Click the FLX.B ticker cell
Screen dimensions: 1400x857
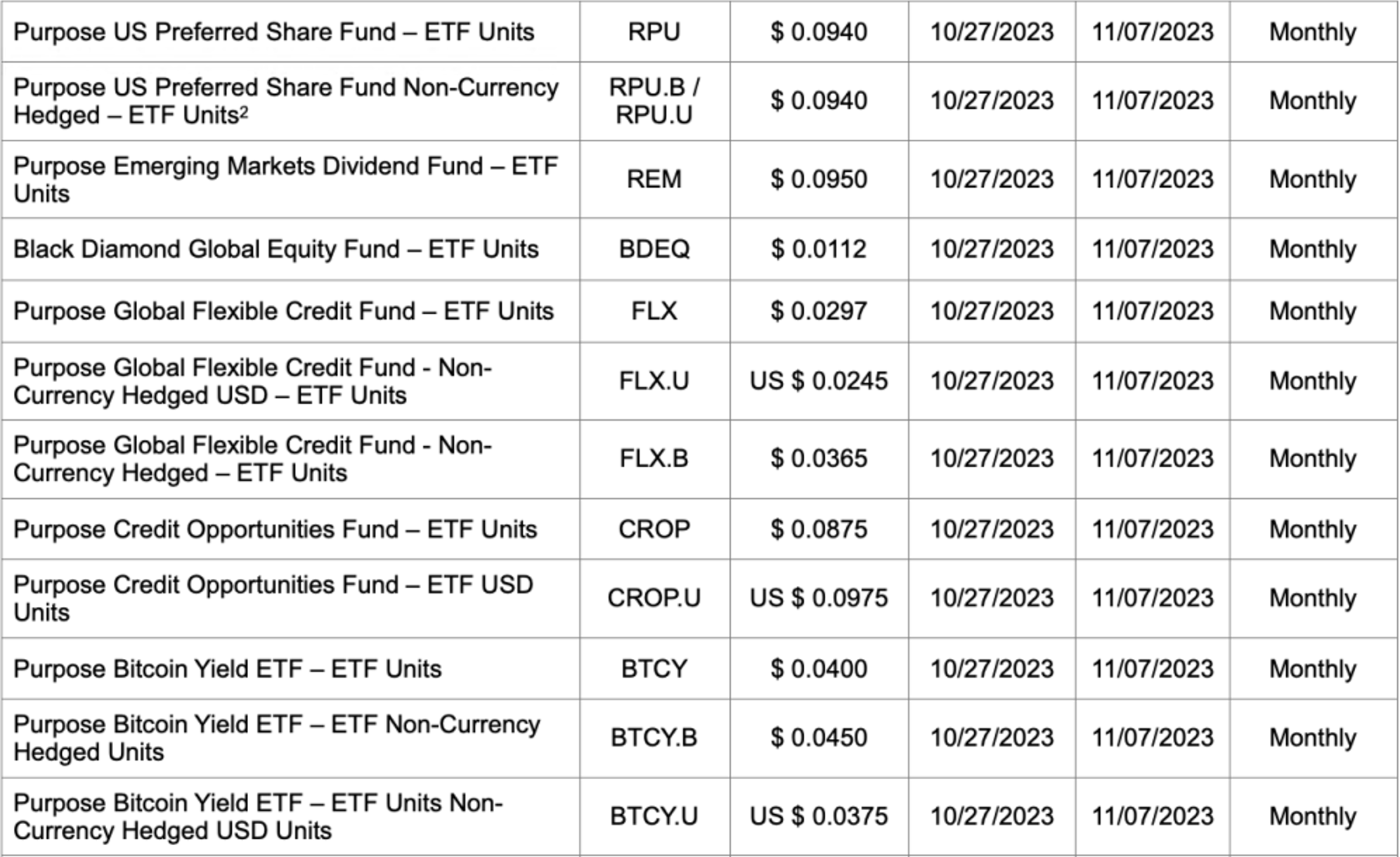tap(654, 459)
